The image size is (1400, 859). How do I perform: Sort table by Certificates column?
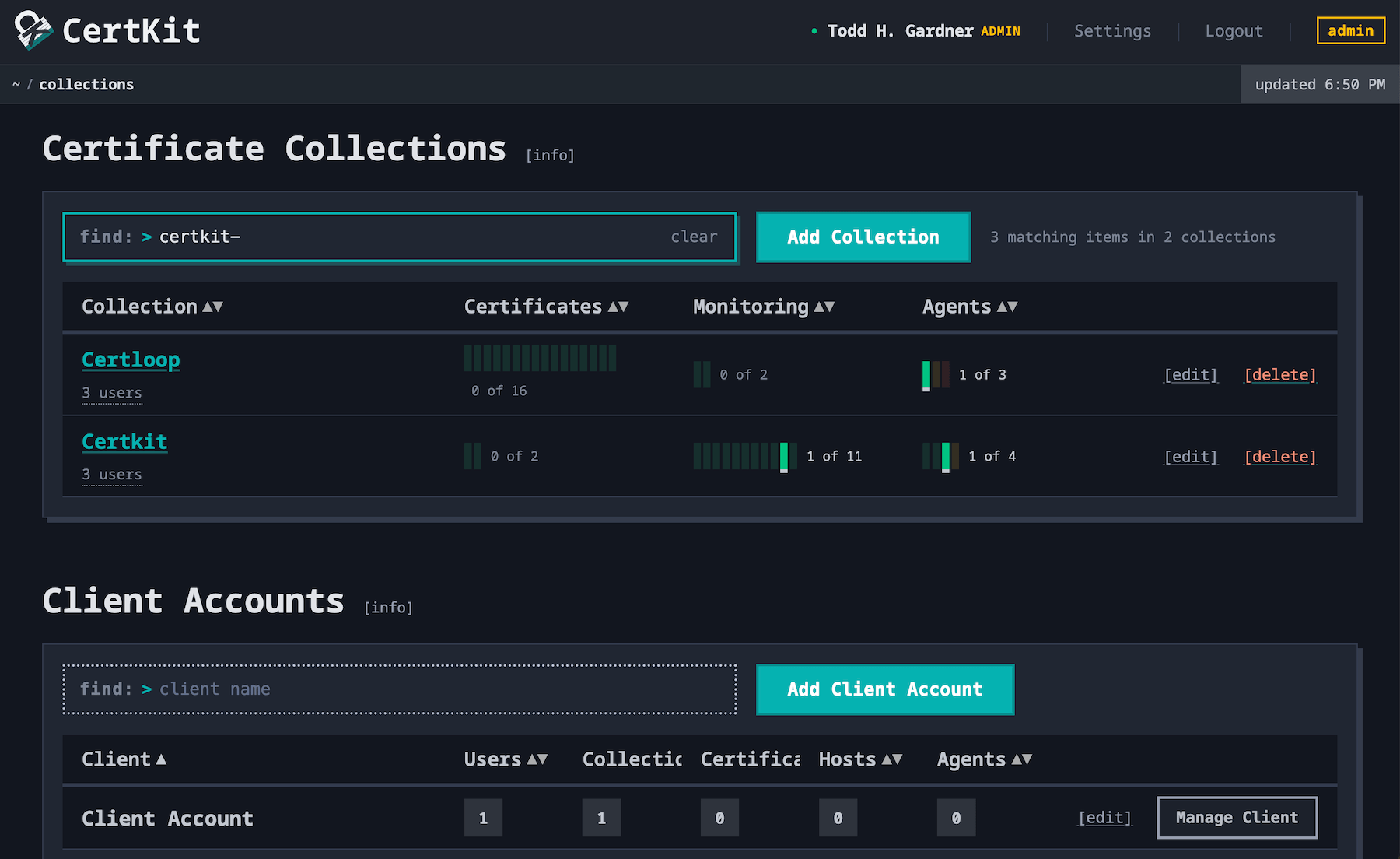546,307
